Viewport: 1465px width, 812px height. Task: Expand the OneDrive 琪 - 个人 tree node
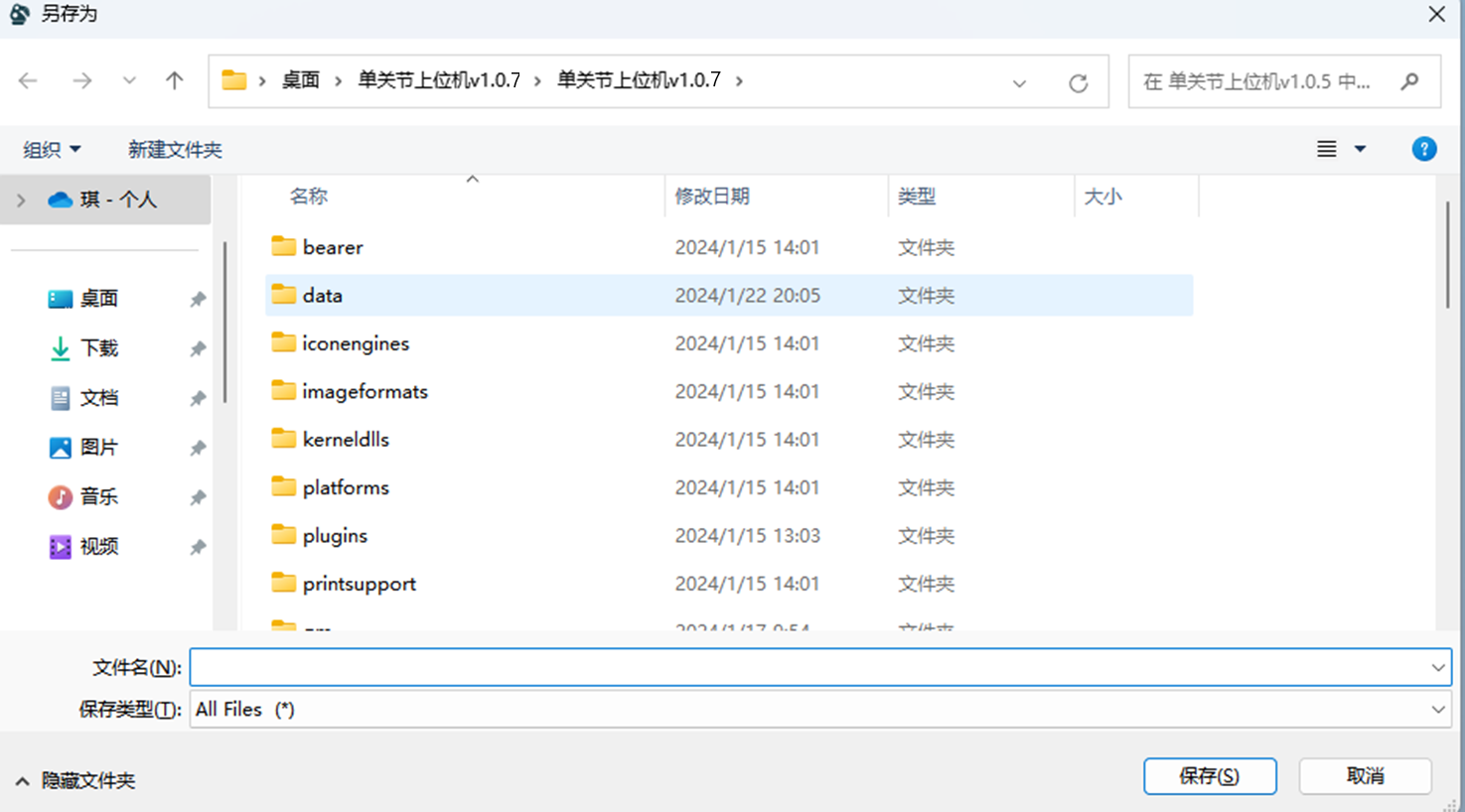21,201
